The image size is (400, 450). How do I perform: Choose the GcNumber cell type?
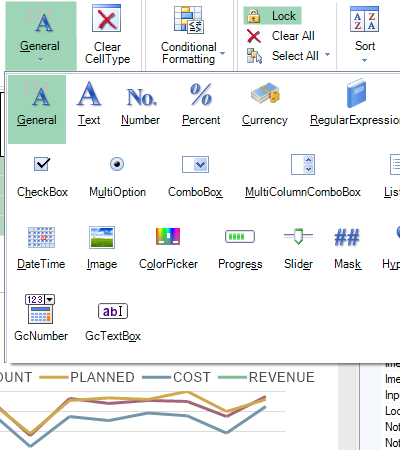pyautogui.click(x=41, y=318)
